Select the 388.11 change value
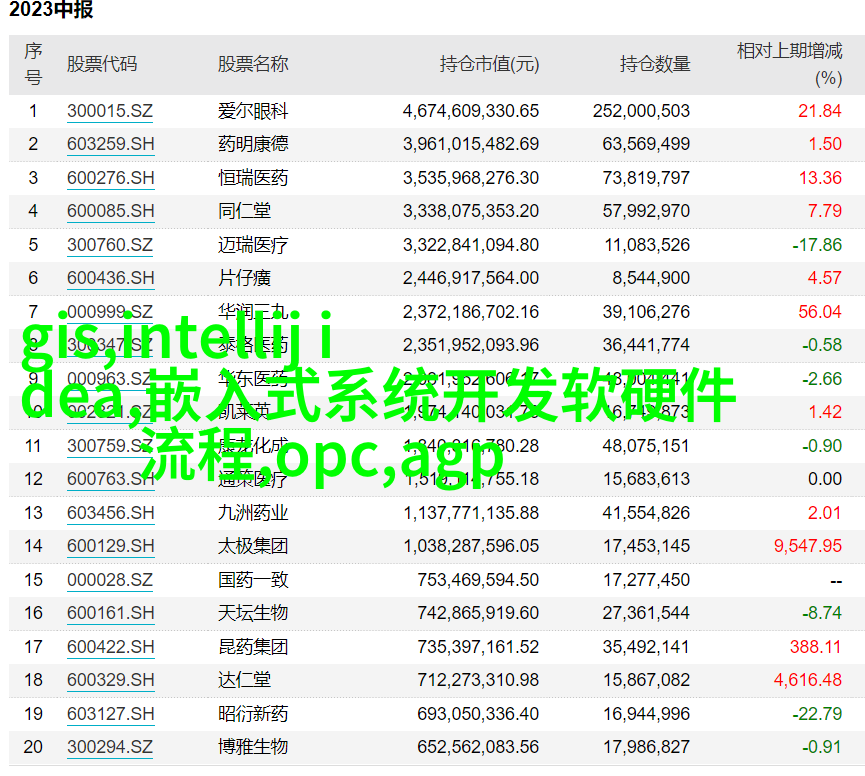 (x=815, y=647)
